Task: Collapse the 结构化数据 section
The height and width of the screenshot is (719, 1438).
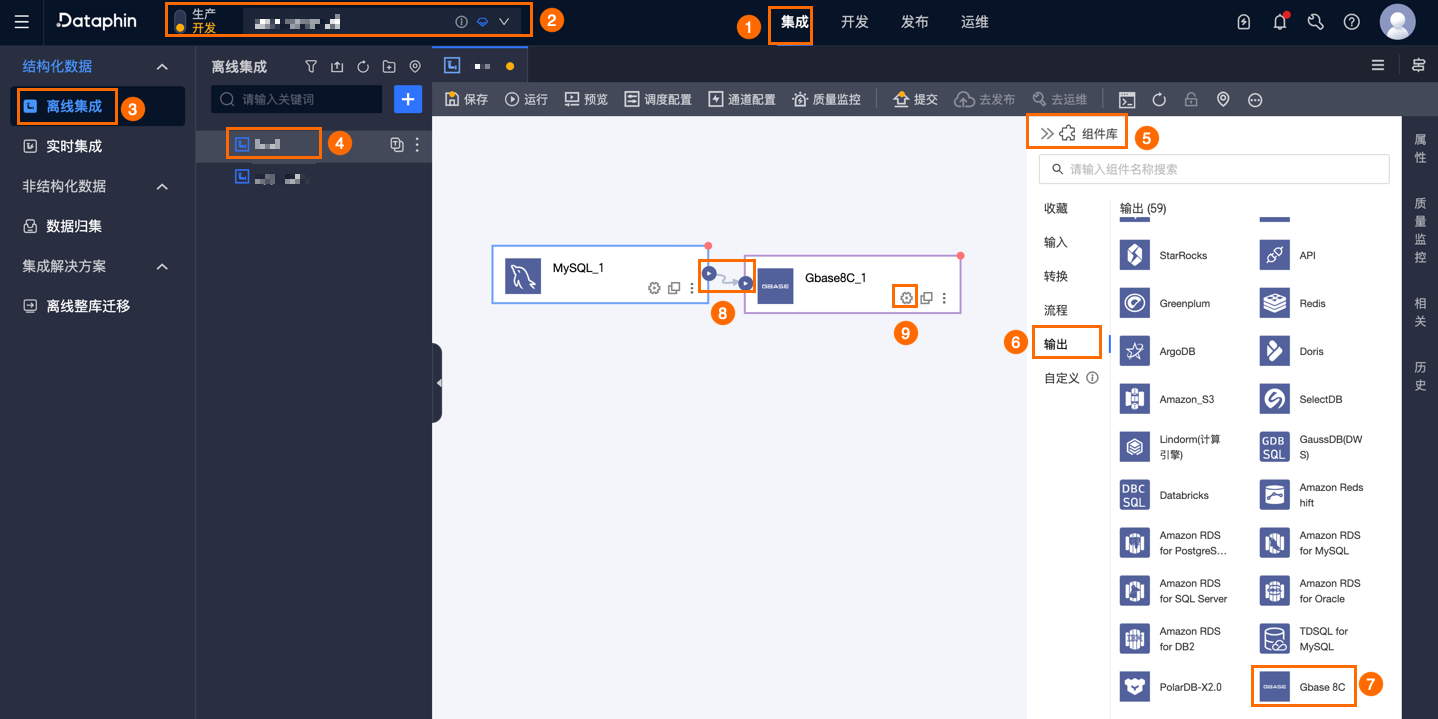Action: point(163,66)
